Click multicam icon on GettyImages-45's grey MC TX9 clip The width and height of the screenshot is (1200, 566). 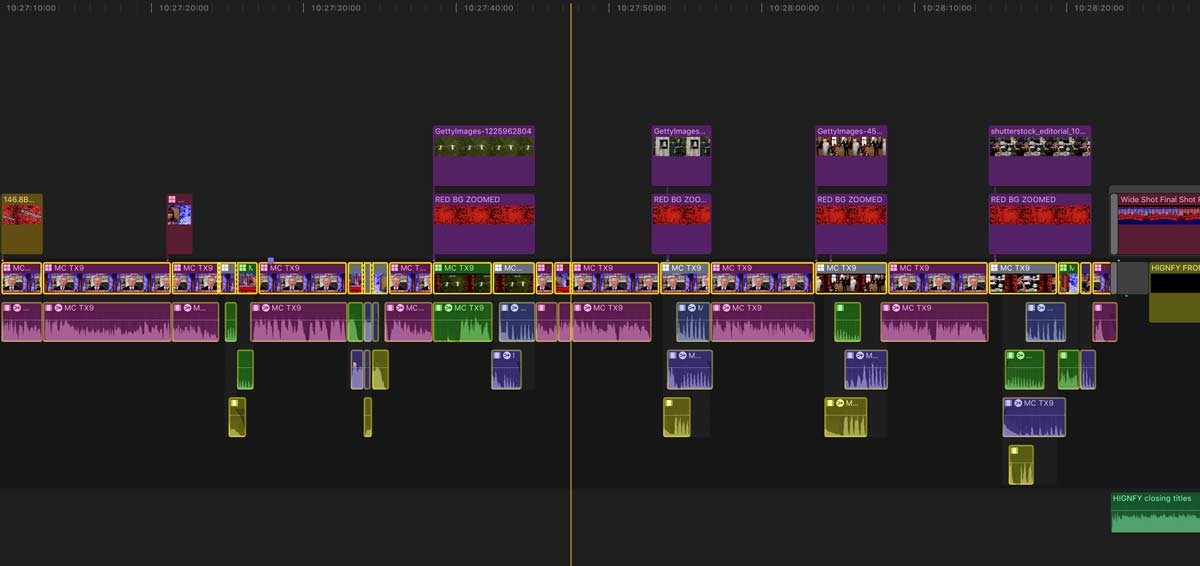pos(822,268)
